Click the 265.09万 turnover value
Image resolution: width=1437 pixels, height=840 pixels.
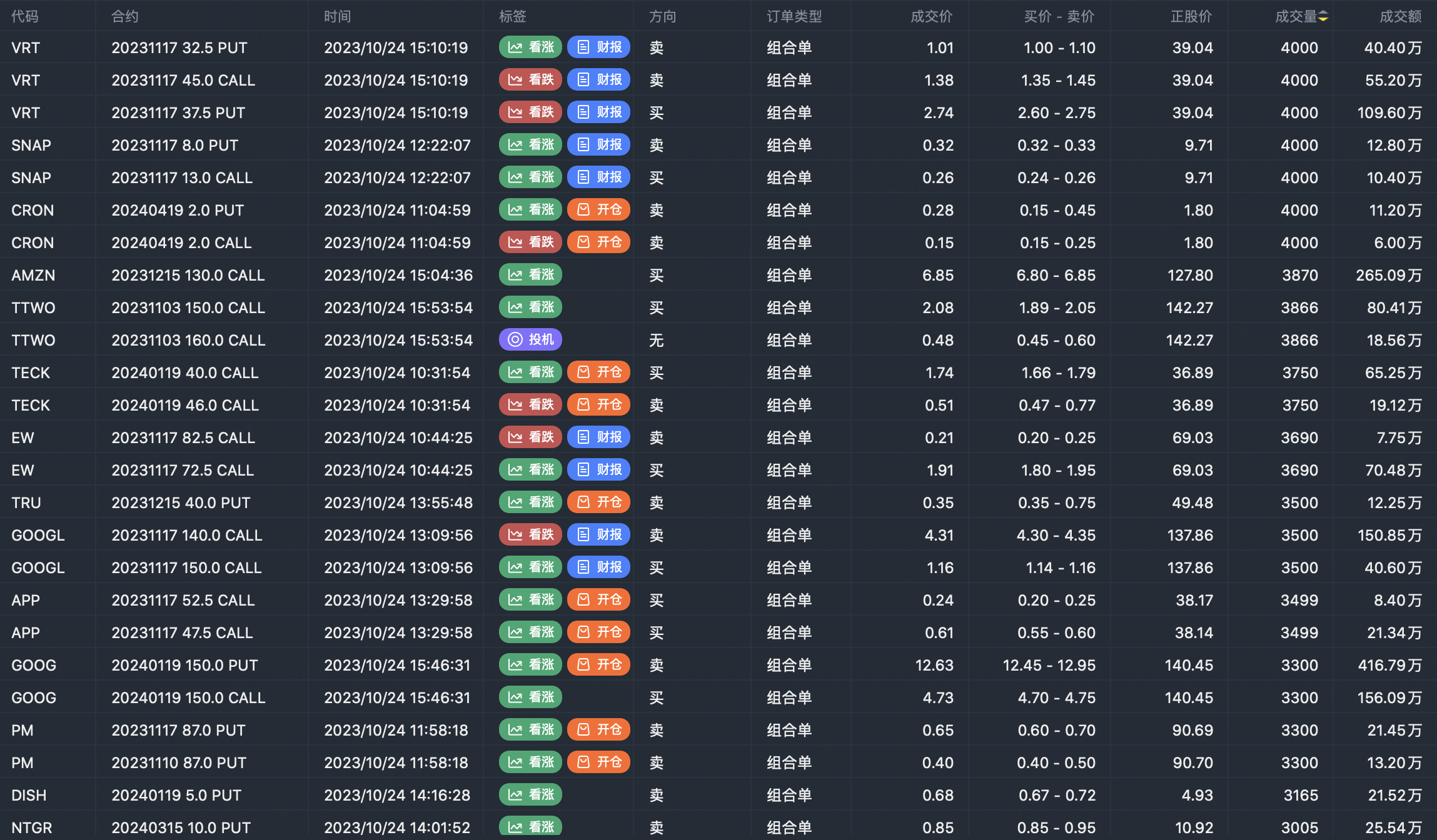[x=1389, y=276]
